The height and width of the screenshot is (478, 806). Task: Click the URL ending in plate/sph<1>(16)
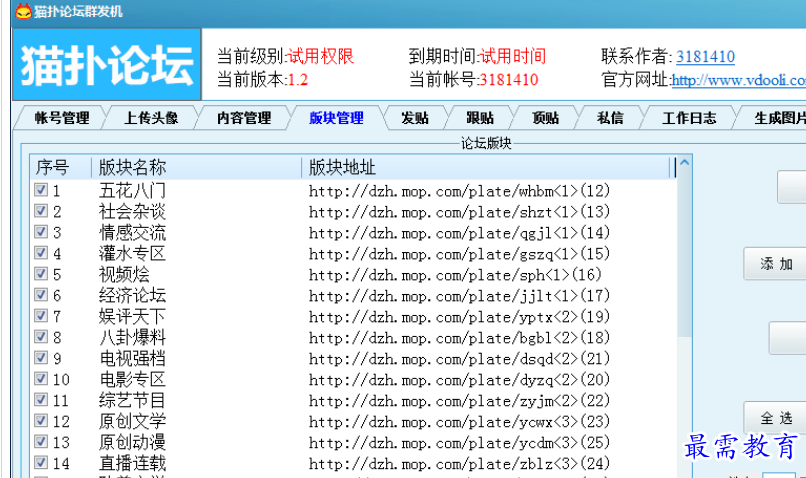pos(455,275)
